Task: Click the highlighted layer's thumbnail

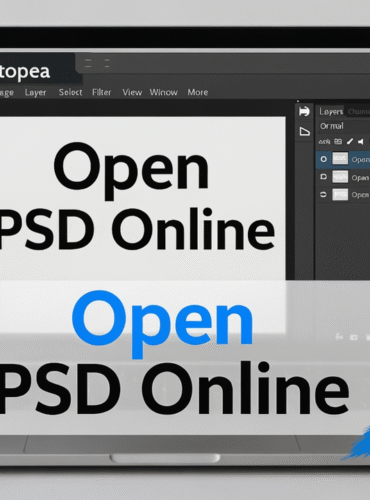Action: click(x=340, y=159)
